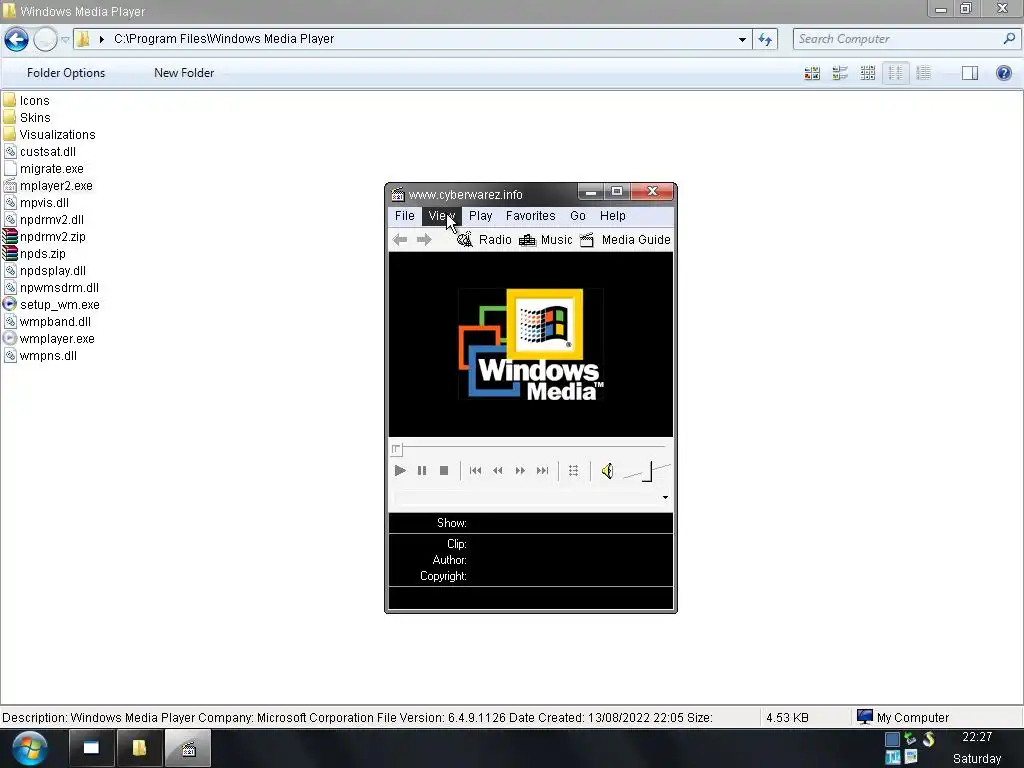Select the npds.zip archive
The height and width of the screenshot is (768, 1024).
34,253
